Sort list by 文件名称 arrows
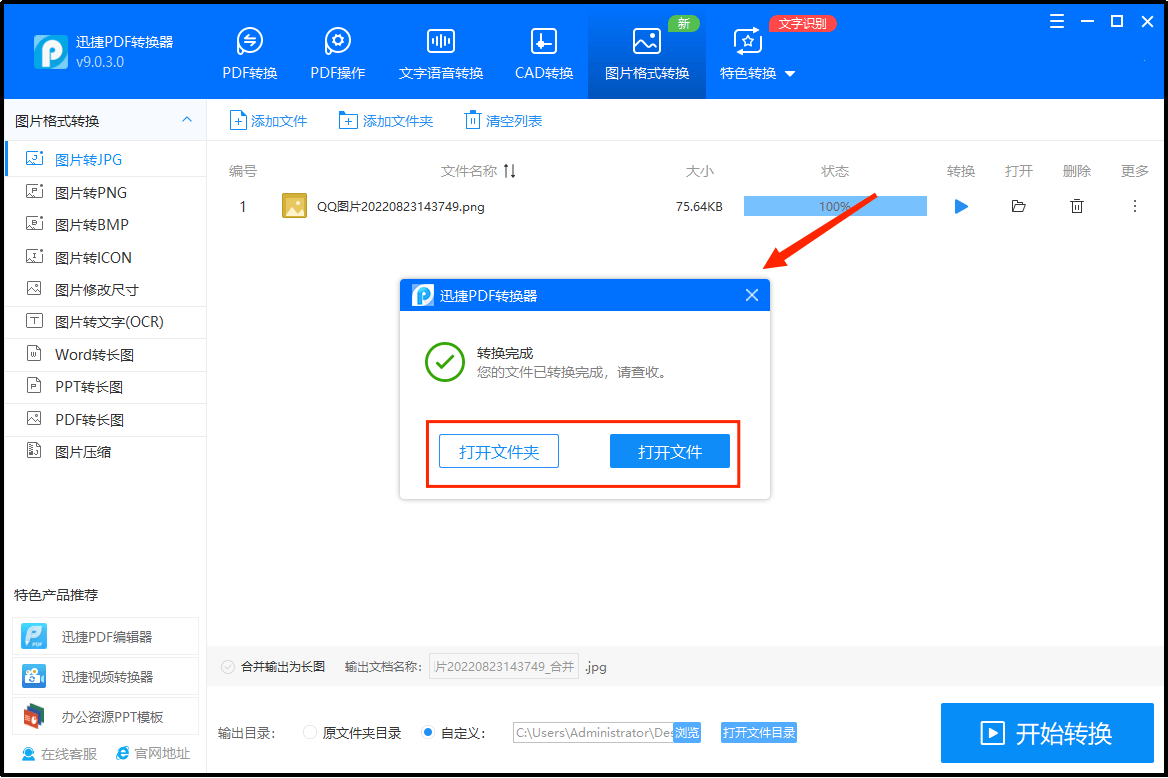The width and height of the screenshot is (1168, 778). [x=510, y=171]
